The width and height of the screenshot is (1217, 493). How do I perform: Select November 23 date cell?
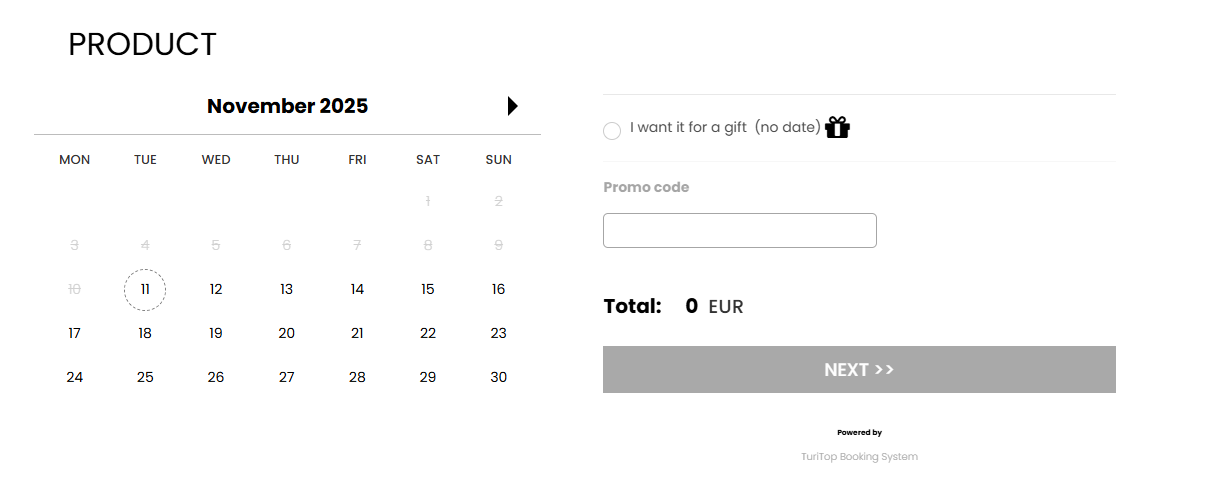click(x=499, y=334)
